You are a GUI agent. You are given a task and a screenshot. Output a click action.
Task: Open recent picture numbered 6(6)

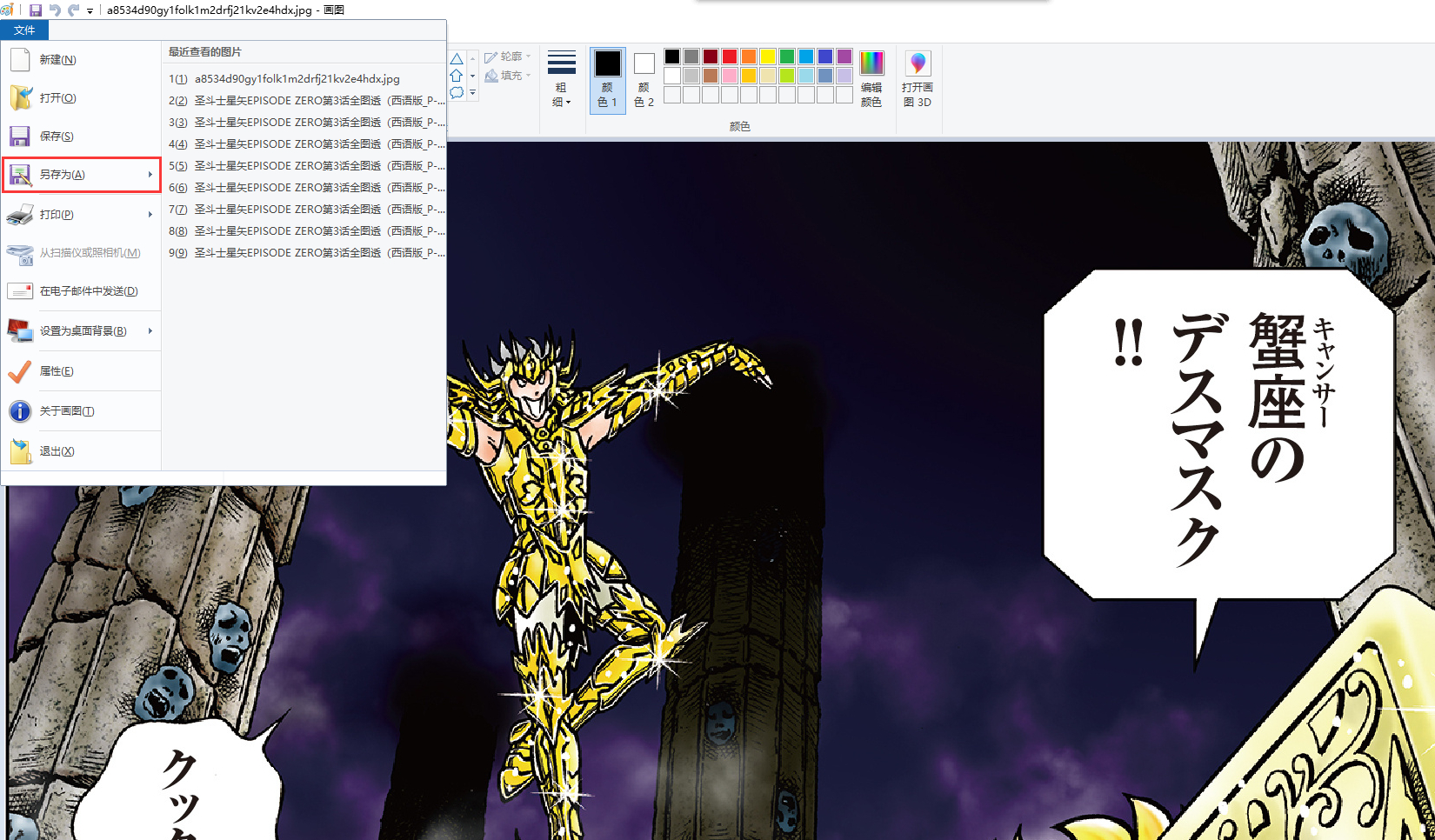click(304, 188)
